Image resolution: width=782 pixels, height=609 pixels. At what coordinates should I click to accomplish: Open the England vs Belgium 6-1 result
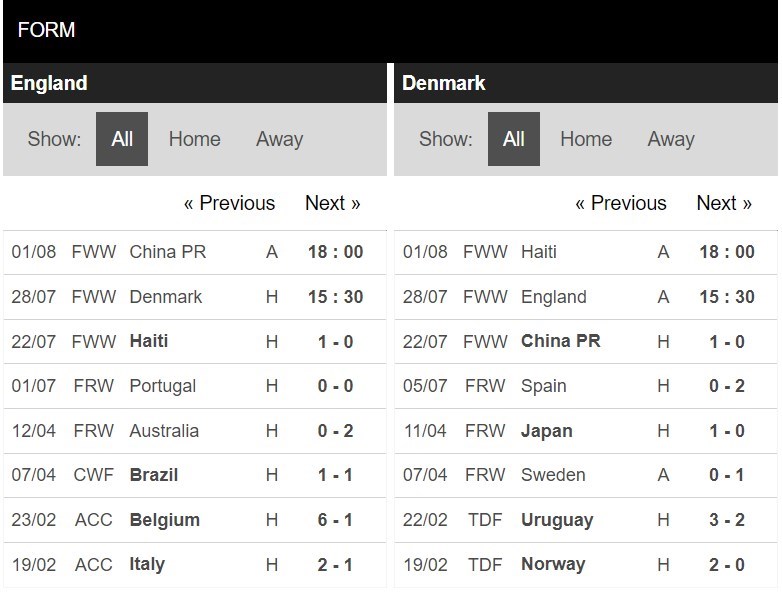(x=336, y=520)
